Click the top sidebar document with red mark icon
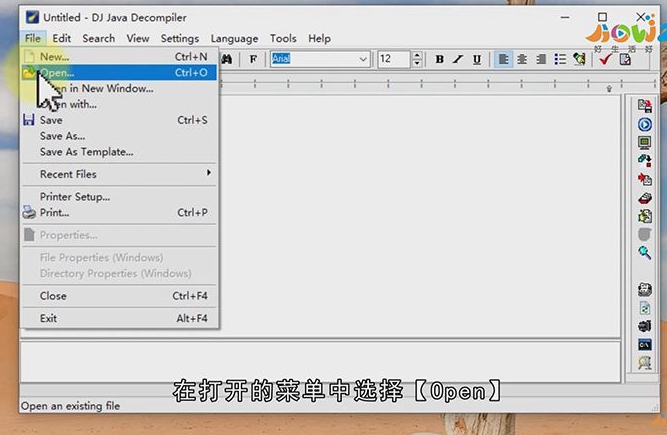The height and width of the screenshot is (435, 667). 644,105
